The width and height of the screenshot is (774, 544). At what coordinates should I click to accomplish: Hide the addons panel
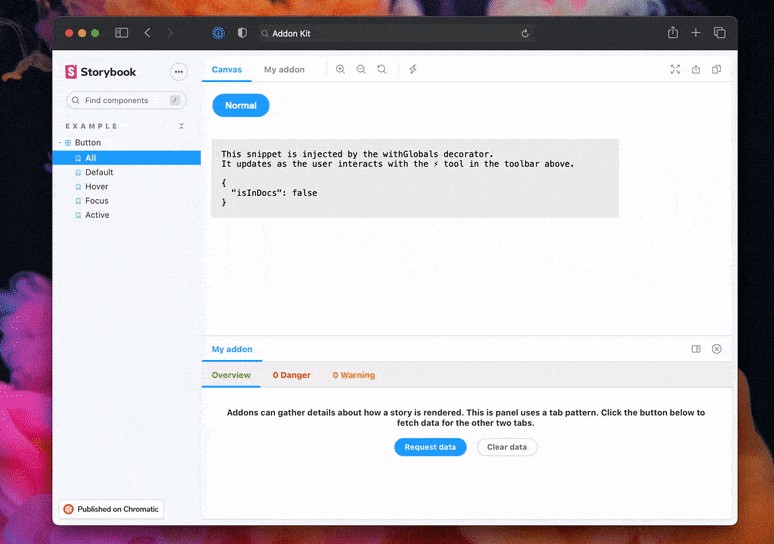pyautogui.click(x=716, y=349)
